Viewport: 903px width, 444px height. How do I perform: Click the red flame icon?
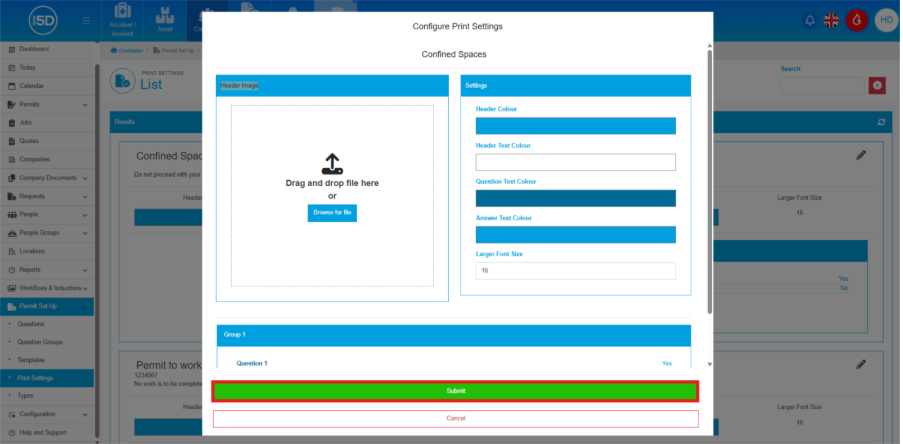pos(857,21)
